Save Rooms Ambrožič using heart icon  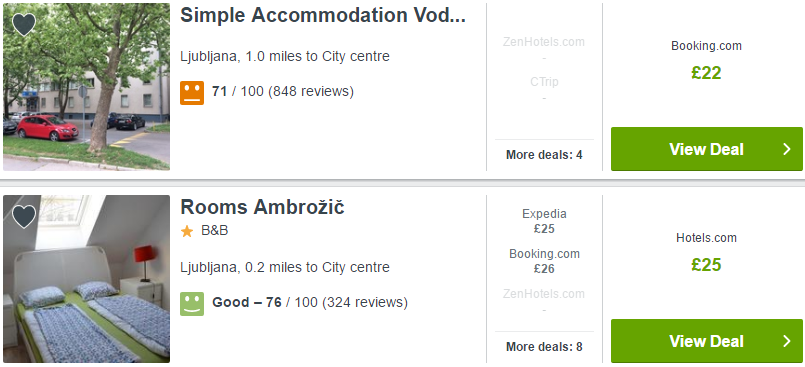pos(24,216)
